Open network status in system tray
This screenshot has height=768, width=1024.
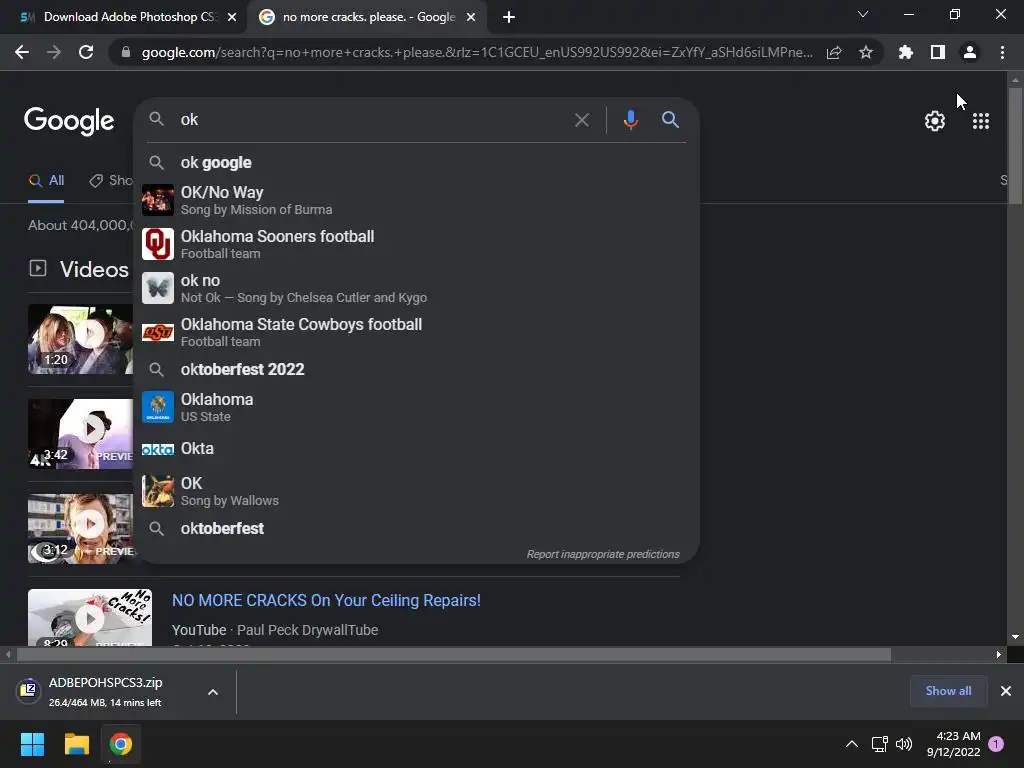coord(879,744)
